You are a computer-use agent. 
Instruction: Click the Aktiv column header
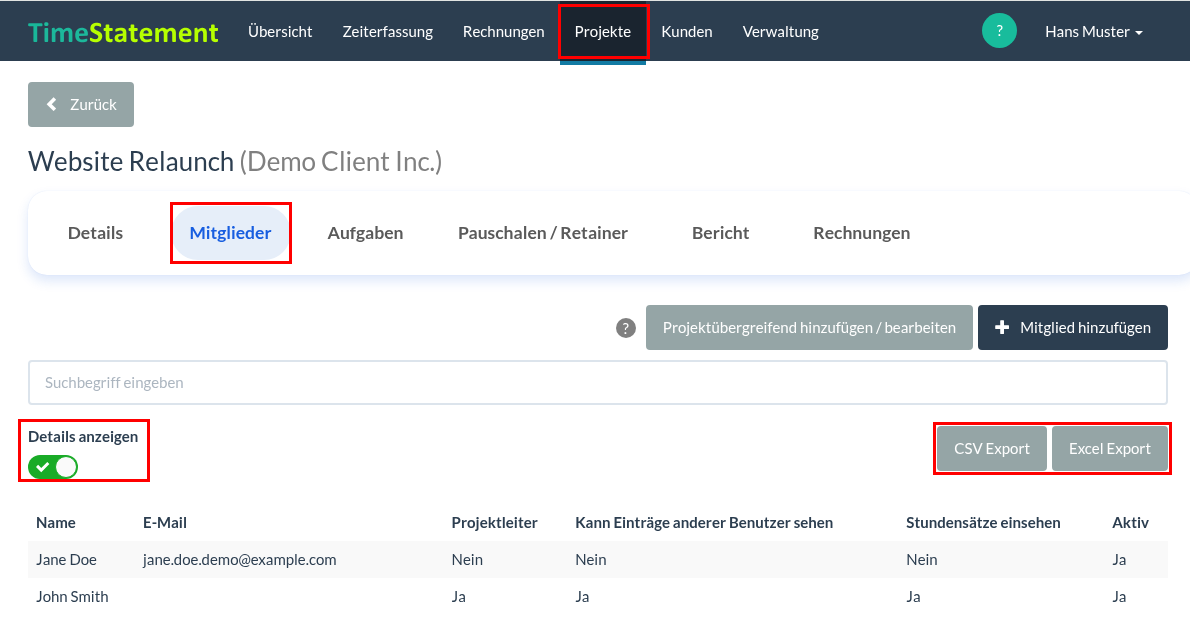click(x=1130, y=522)
